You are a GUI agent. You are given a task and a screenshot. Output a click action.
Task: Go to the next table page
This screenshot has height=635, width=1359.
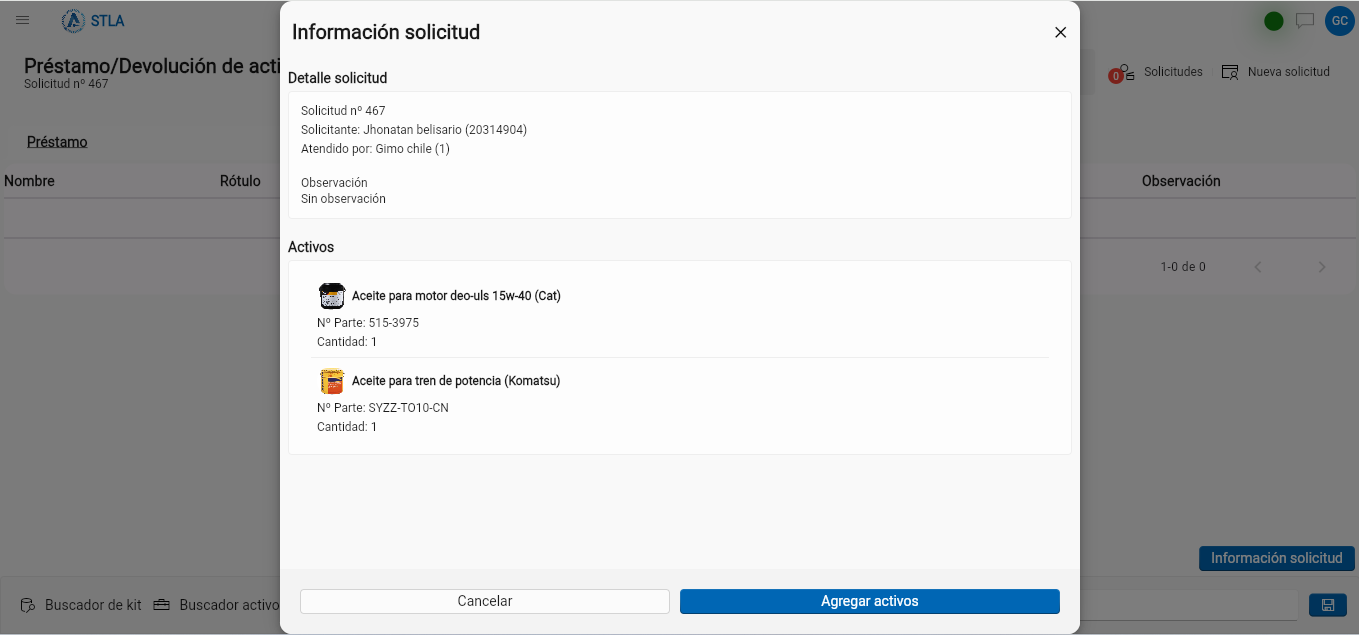click(x=1322, y=267)
